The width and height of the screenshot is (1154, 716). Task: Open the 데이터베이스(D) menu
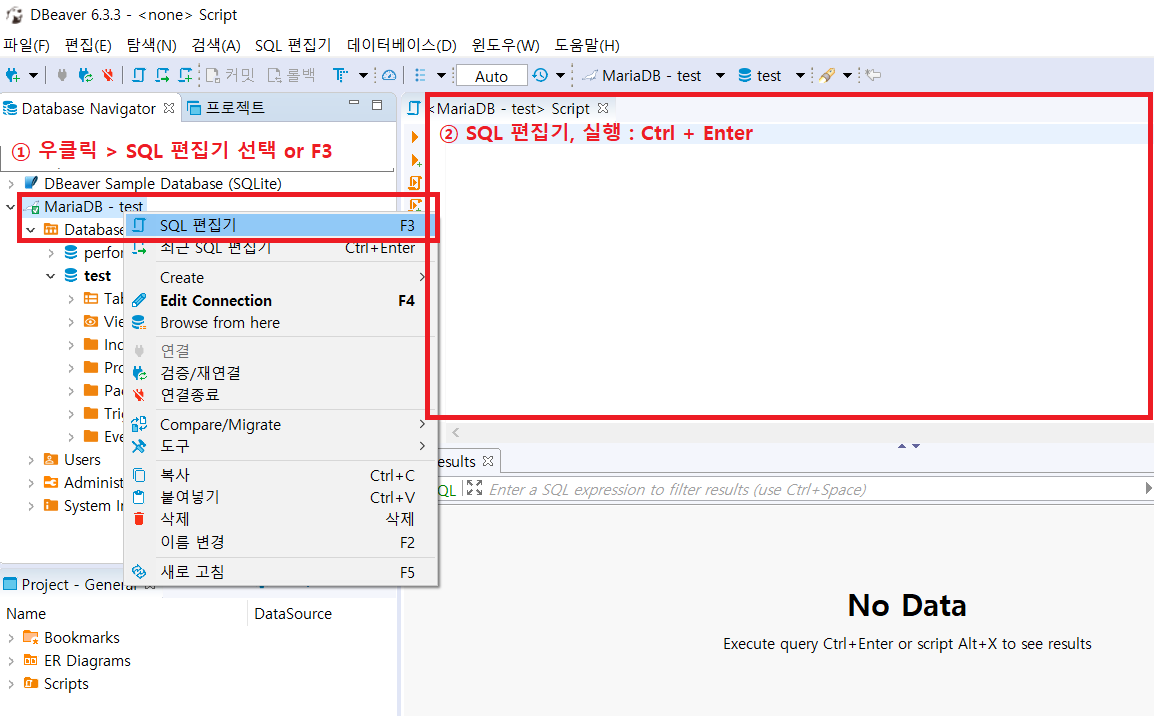pyautogui.click(x=402, y=46)
